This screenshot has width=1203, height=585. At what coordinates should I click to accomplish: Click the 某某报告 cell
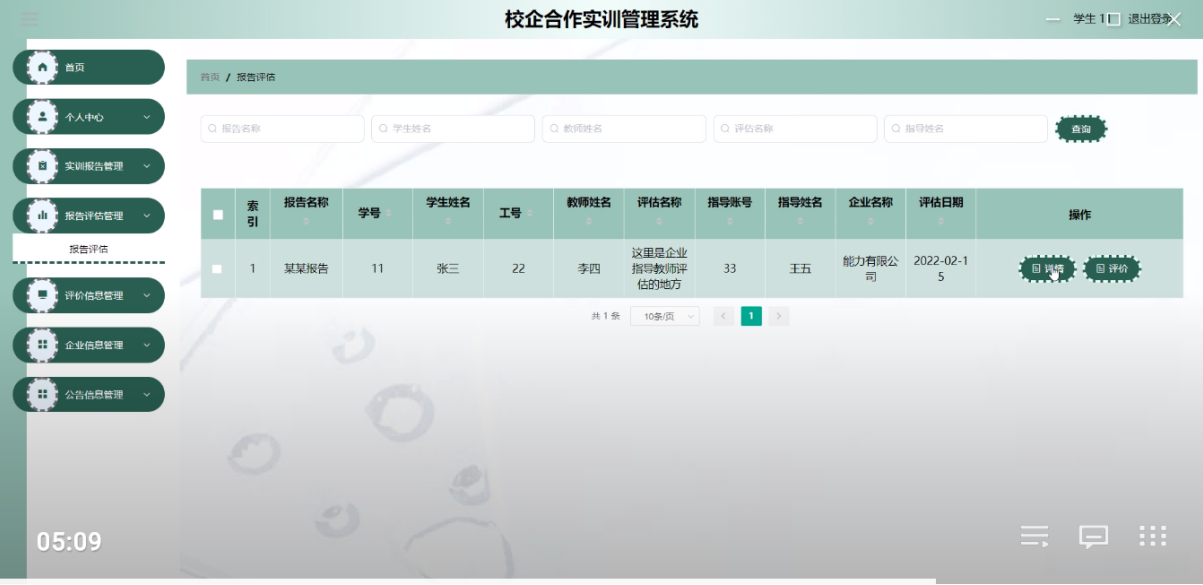pyautogui.click(x=306, y=268)
